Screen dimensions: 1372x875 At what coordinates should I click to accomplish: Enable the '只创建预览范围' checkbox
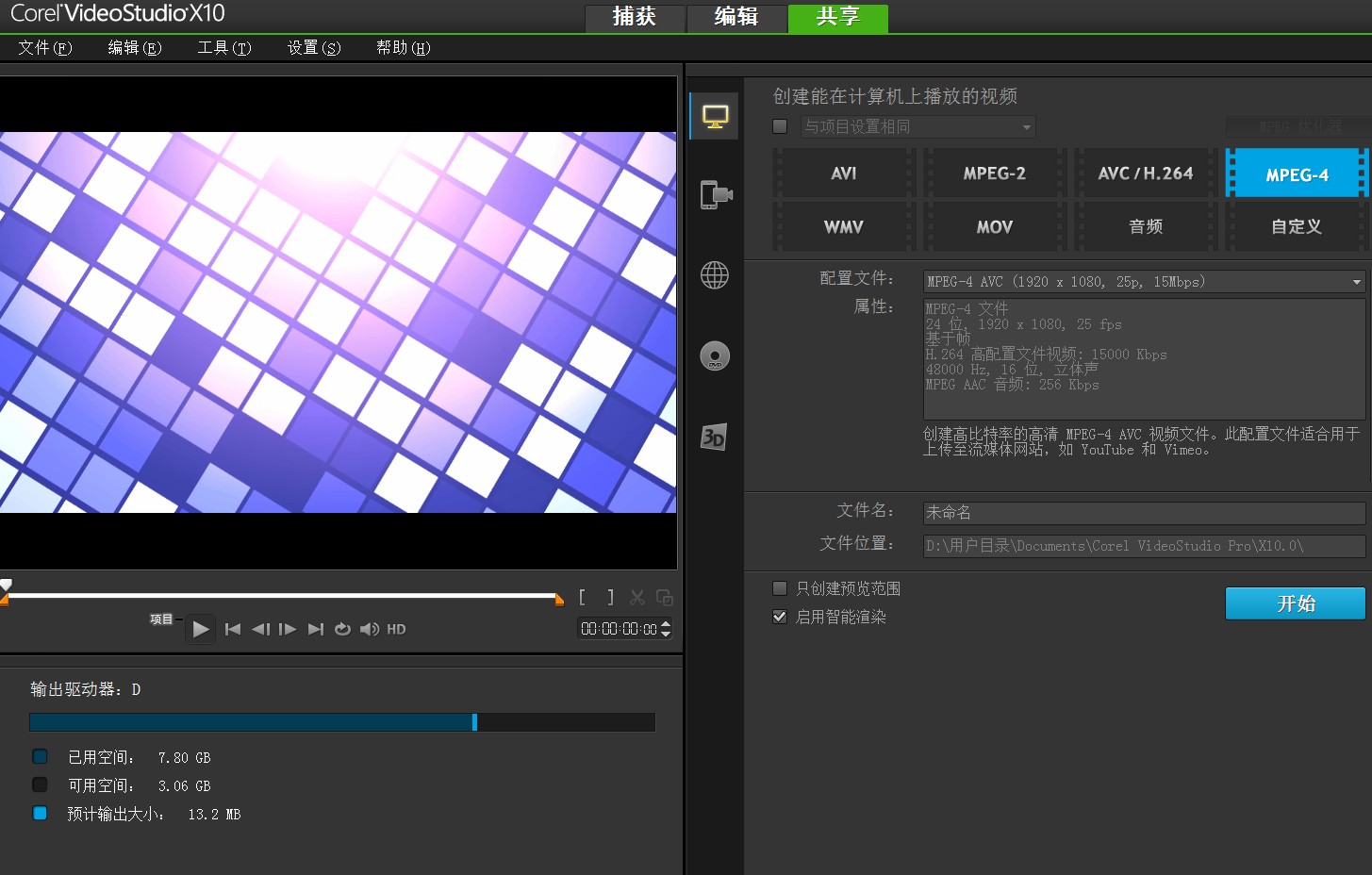click(780, 588)
